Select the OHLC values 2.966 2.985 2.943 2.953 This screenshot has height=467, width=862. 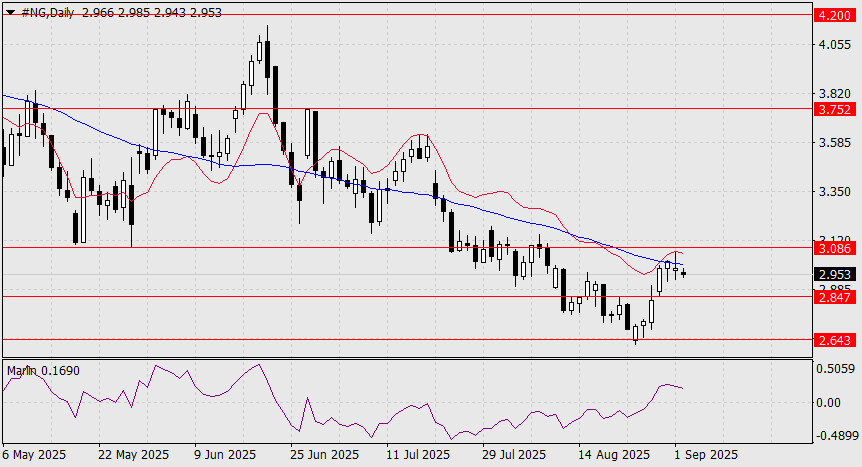point(152,13)
